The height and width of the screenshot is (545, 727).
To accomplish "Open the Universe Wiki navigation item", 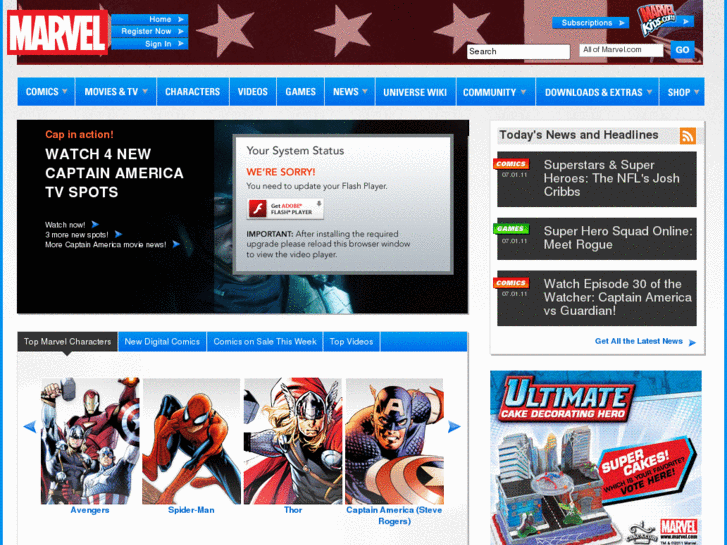I will 415,92.
